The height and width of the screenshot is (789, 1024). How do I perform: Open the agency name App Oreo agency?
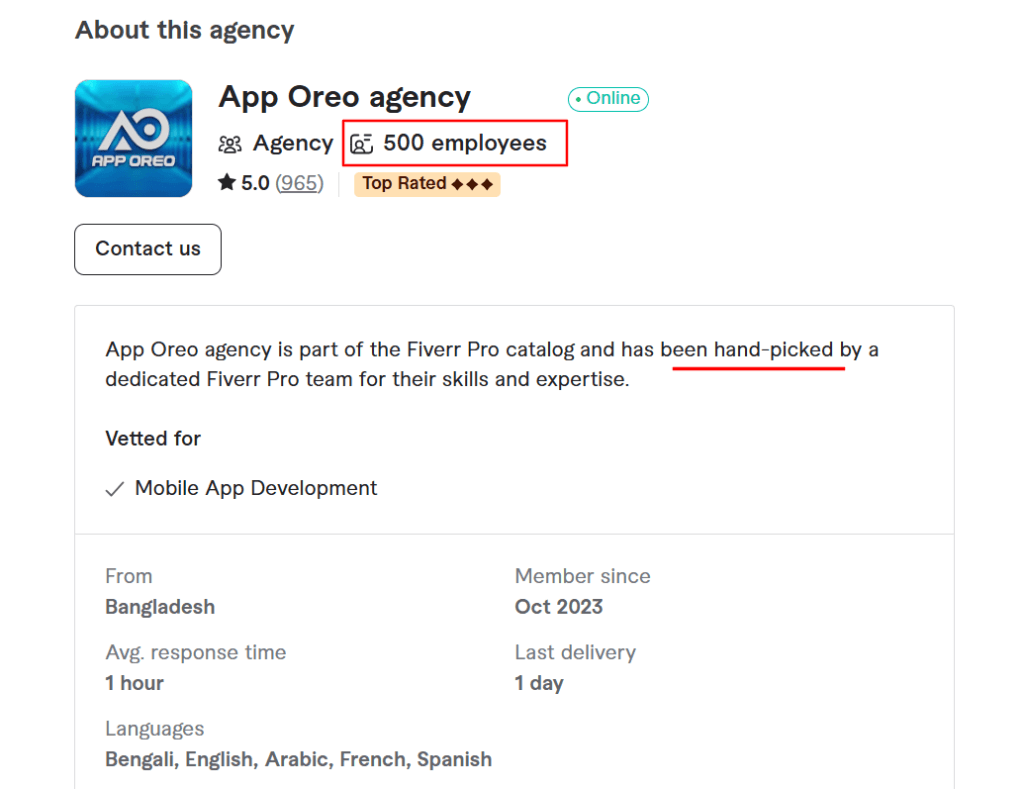344,97
